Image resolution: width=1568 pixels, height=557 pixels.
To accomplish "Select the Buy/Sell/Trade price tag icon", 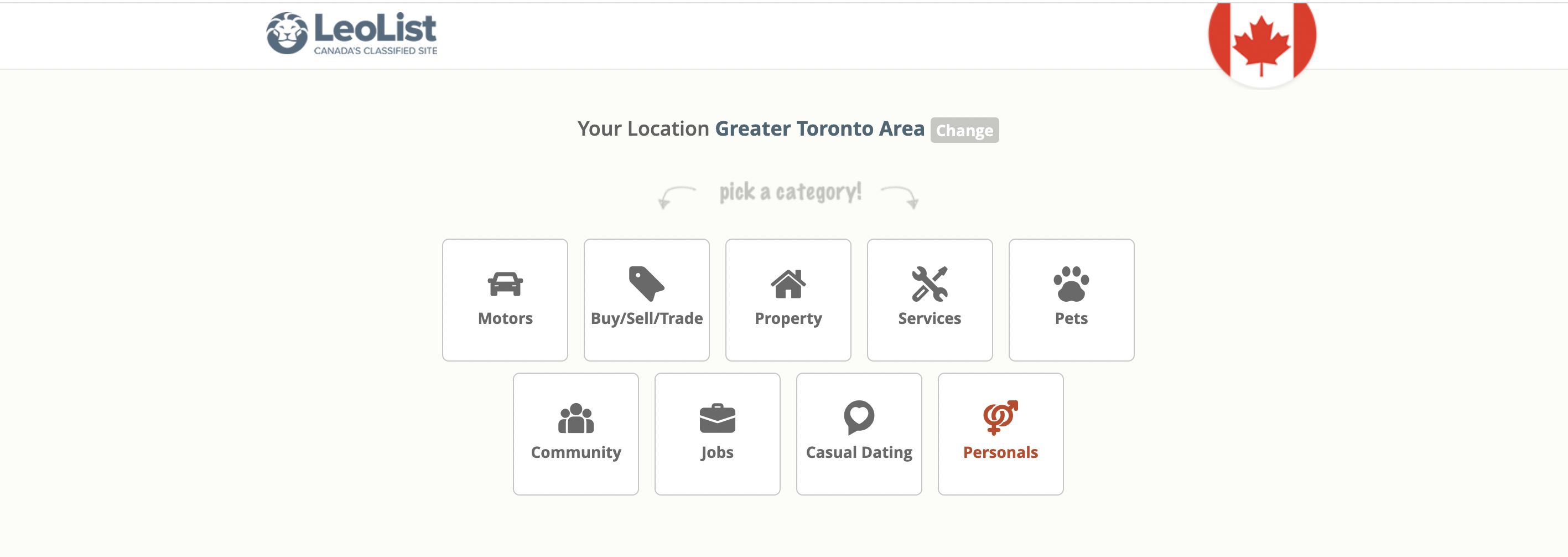I will click(x=646, y=284).
